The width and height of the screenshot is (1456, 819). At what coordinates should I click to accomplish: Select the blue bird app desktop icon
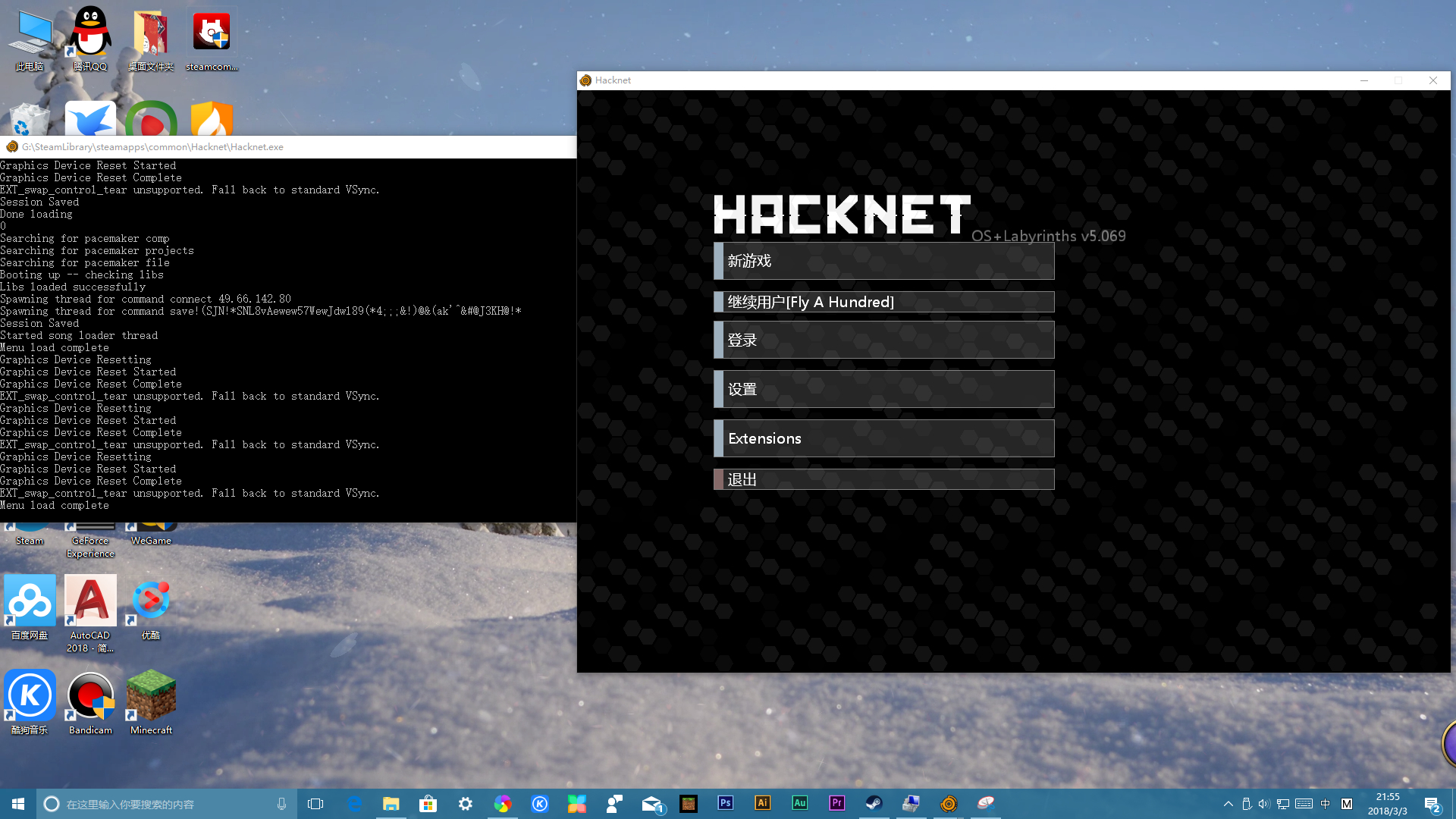[x=90, y=119]
